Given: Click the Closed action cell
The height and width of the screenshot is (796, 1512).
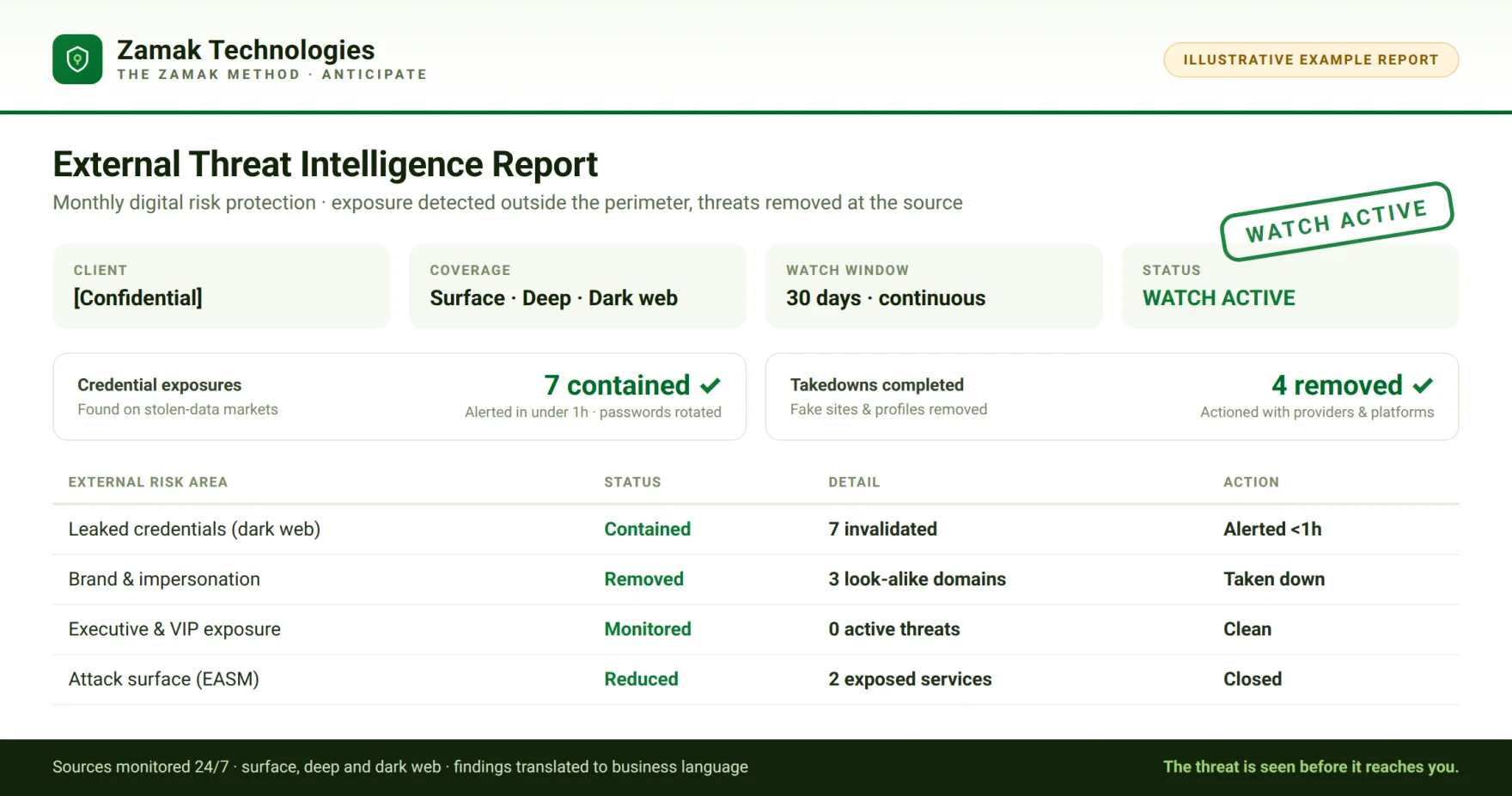Looking at the screenshot, I should point(1252,679).
